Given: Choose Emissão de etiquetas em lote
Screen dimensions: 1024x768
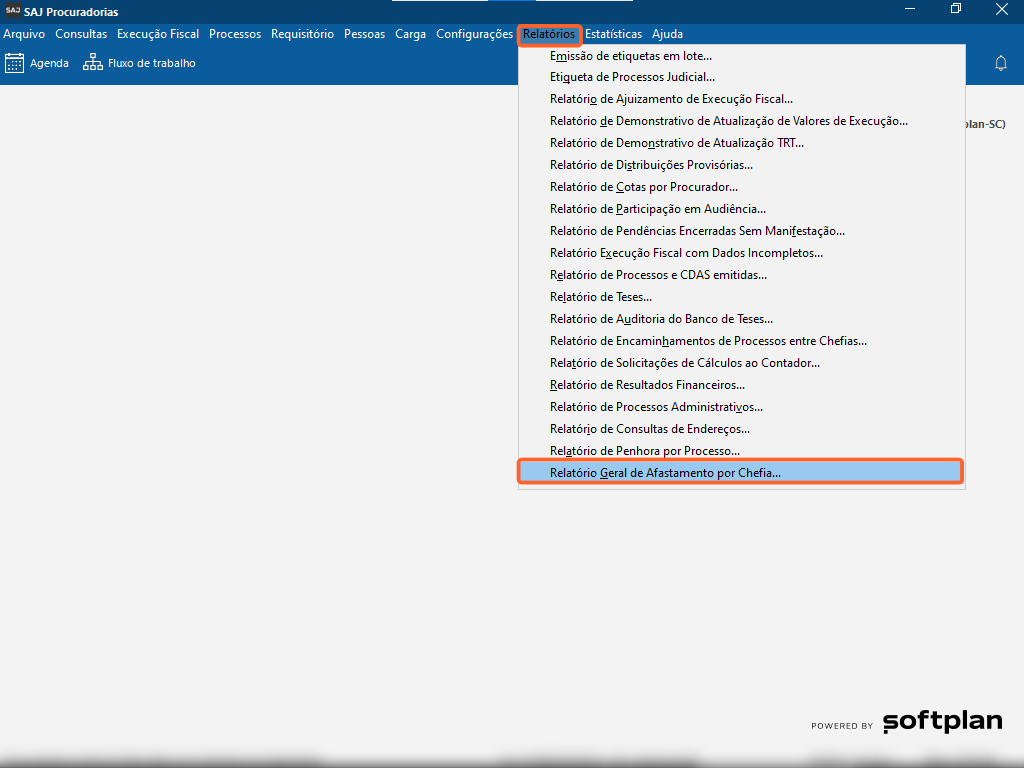Looking at the screenshot, I should click(631, 56).
